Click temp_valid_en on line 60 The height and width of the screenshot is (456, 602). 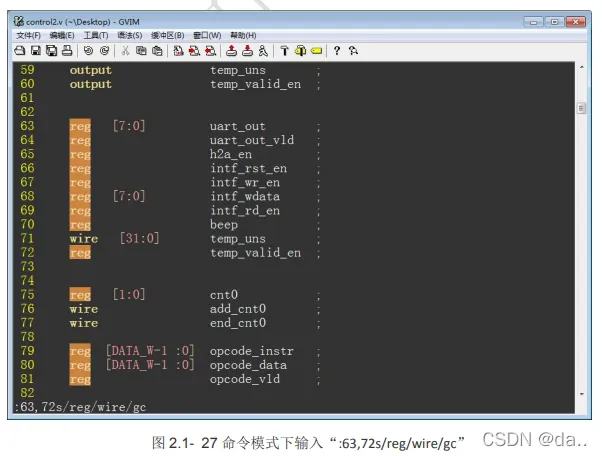click(256, 84)
